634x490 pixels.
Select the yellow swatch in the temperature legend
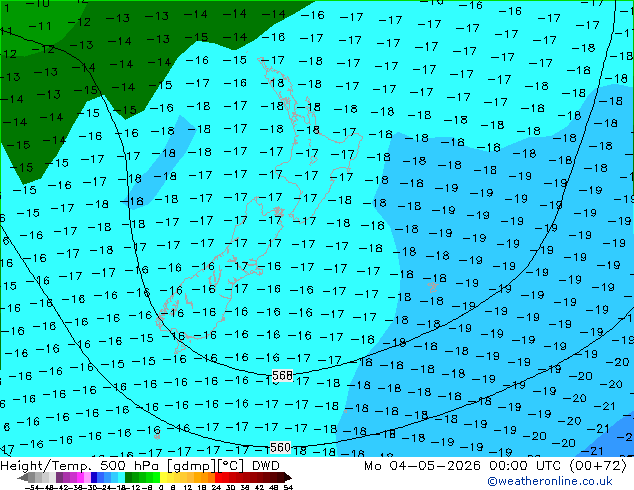163,477
